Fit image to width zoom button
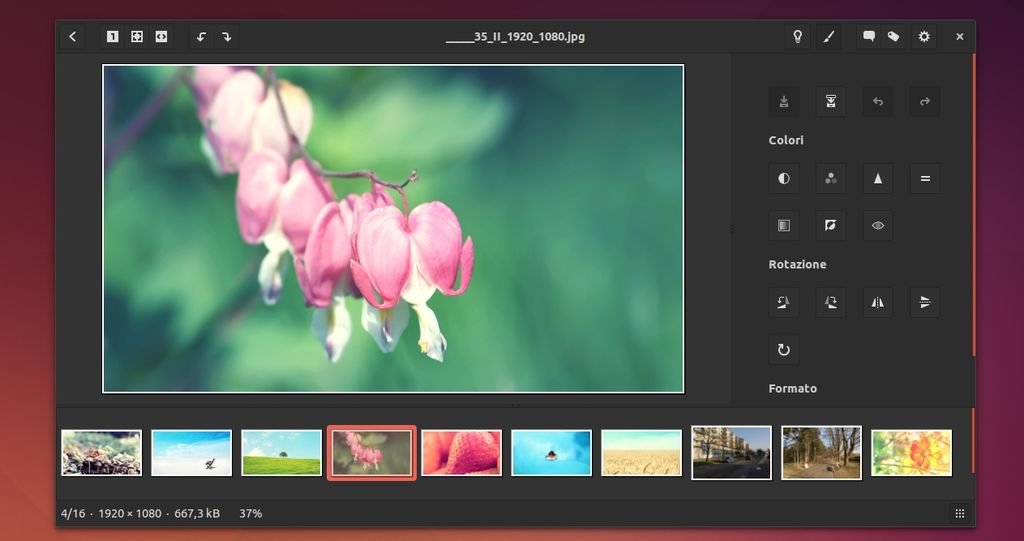 (x=161, y=37)
